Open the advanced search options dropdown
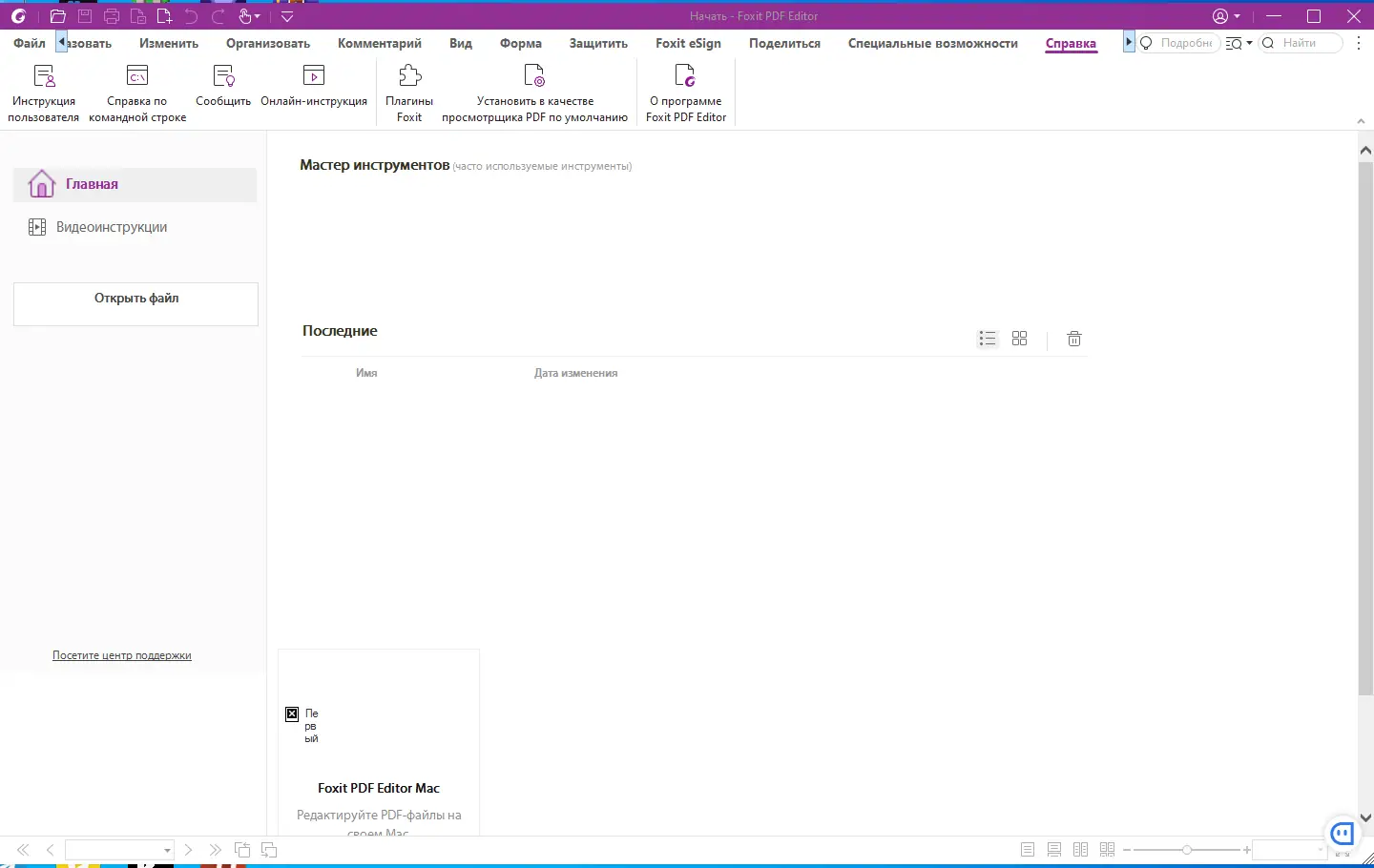The width and height of the screenshot is (1374, 868). click(1239, 43)
